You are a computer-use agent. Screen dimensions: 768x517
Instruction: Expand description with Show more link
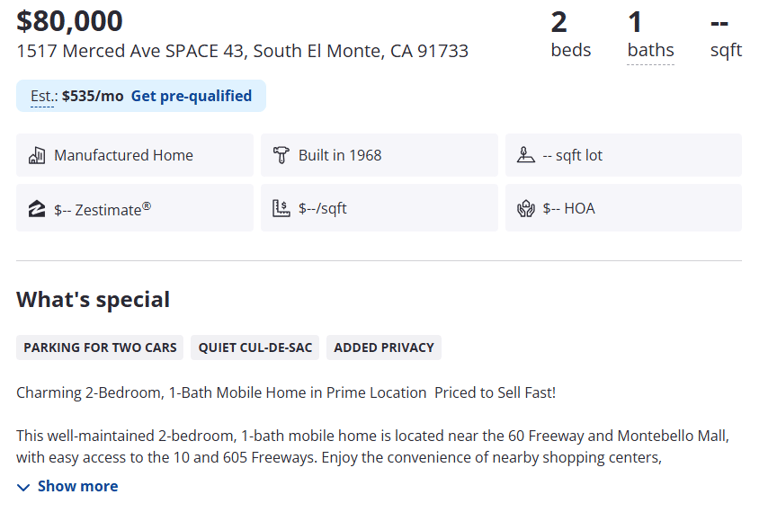pyautogui.click(x=68, y=486)
